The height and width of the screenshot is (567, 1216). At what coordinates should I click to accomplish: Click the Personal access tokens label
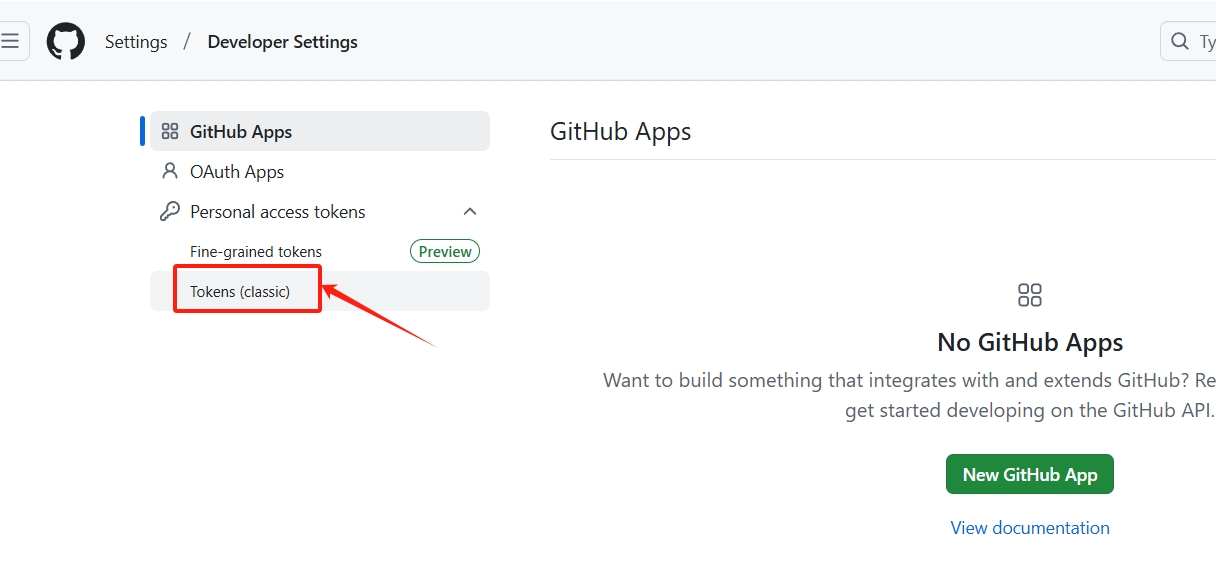[278, 212]
